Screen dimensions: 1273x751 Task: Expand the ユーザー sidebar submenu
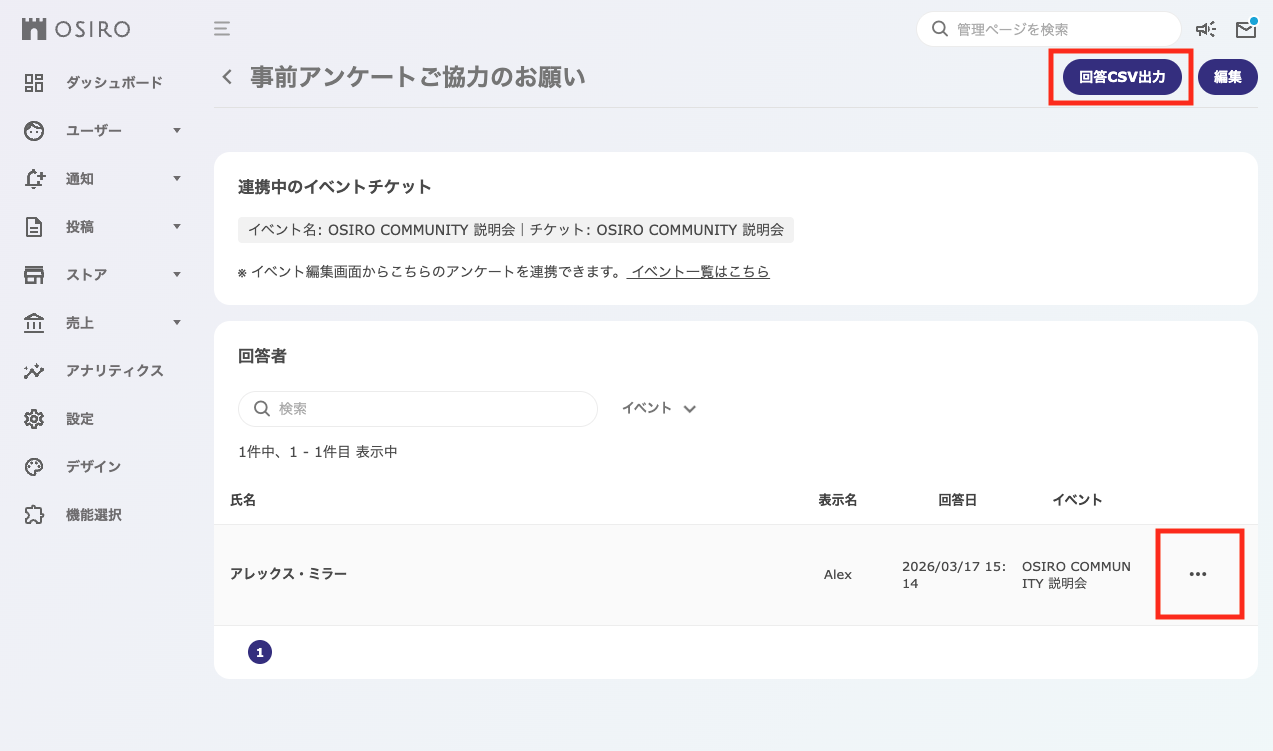(177, 131)
